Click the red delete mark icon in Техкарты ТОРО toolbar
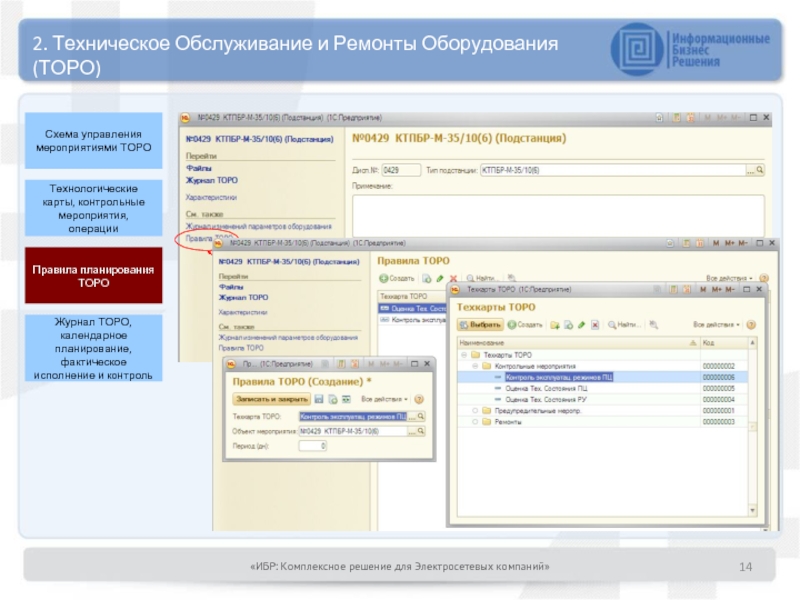 click(x=596, y=325)
